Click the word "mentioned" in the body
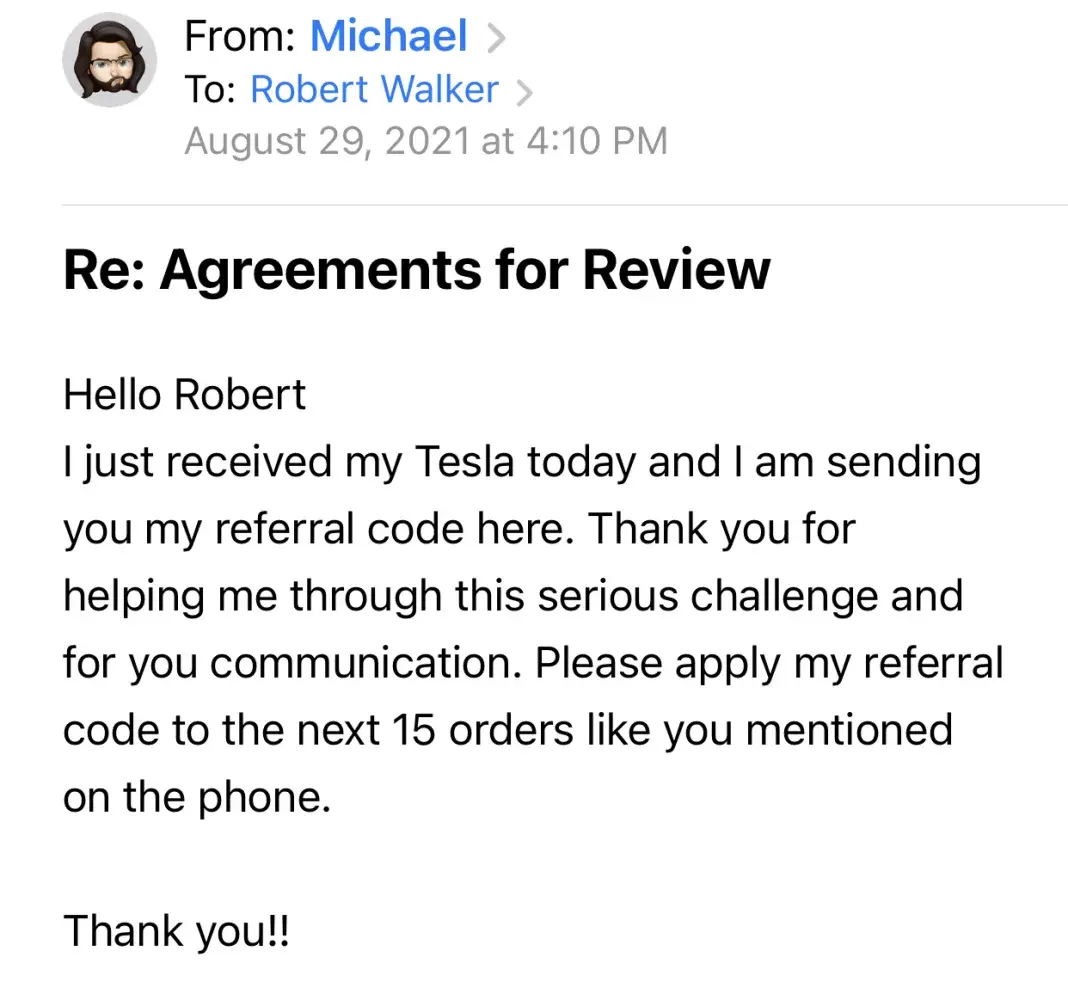Image resolution: width=1068 pixels, height=1000 pixels. tap(849, 730)
